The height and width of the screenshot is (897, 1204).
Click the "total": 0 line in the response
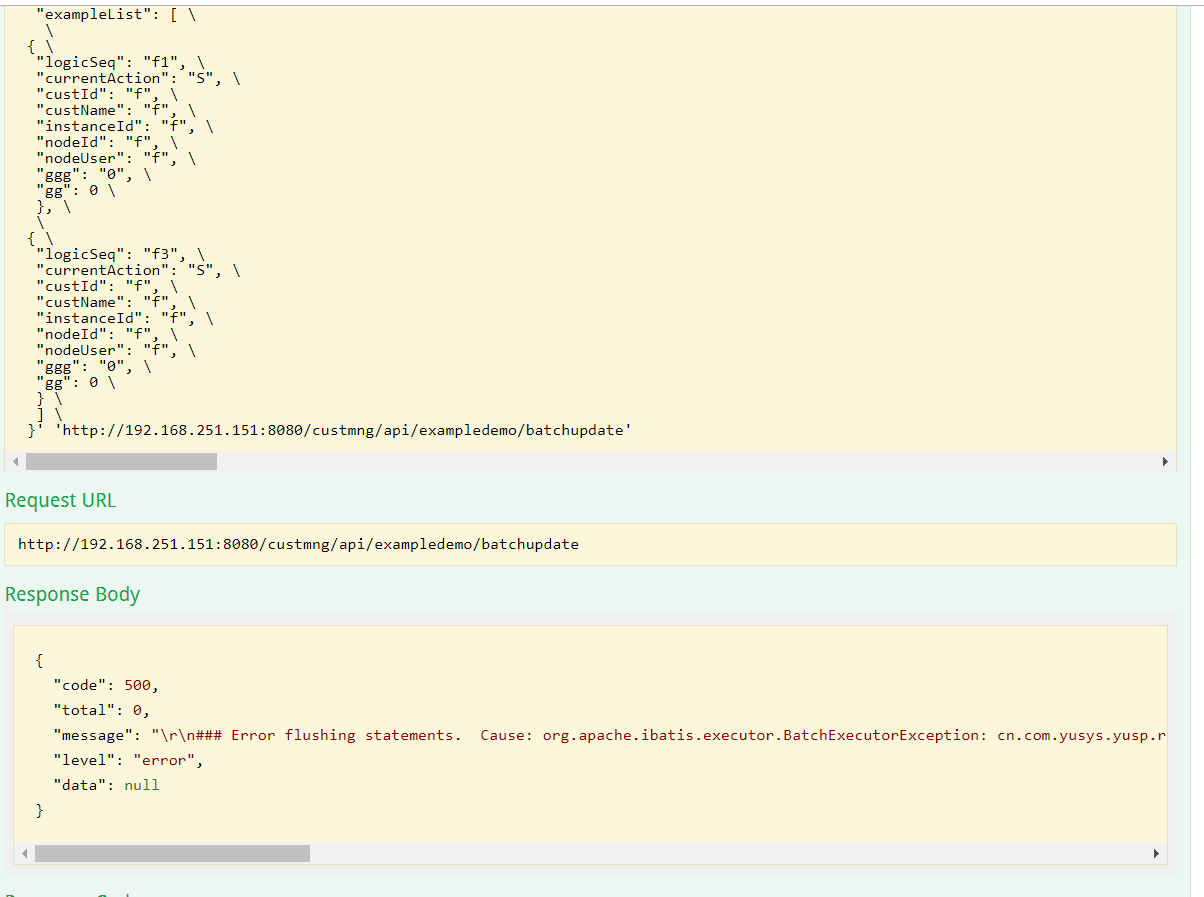(101, 710)
